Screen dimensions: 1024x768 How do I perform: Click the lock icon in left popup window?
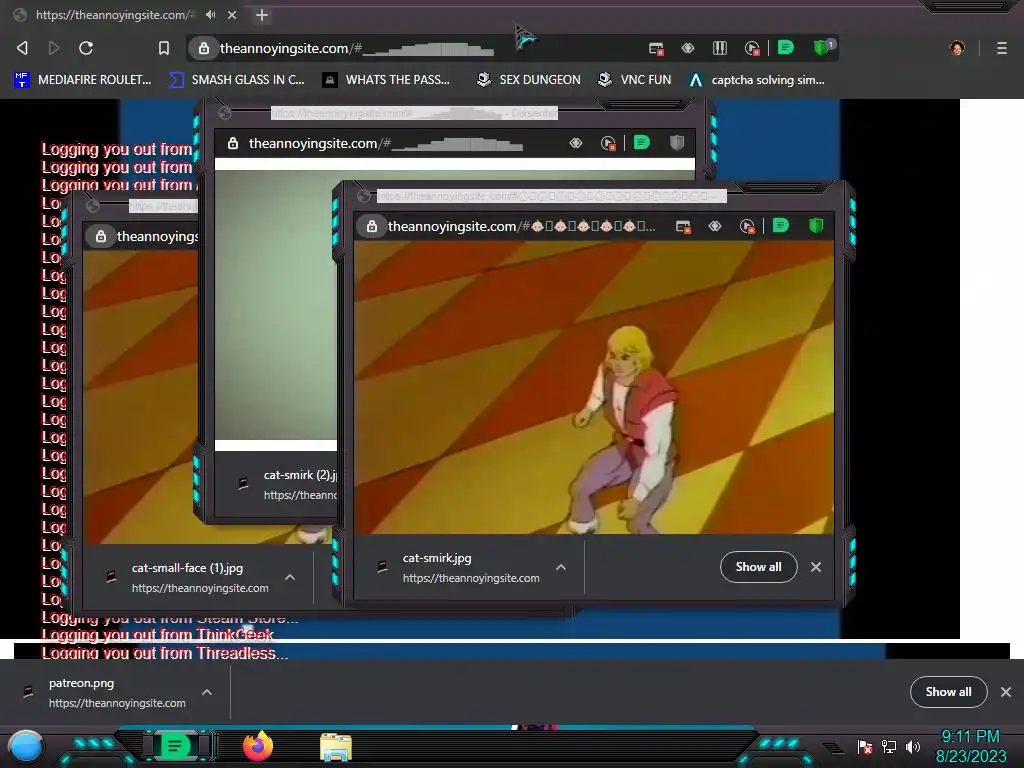101,236
